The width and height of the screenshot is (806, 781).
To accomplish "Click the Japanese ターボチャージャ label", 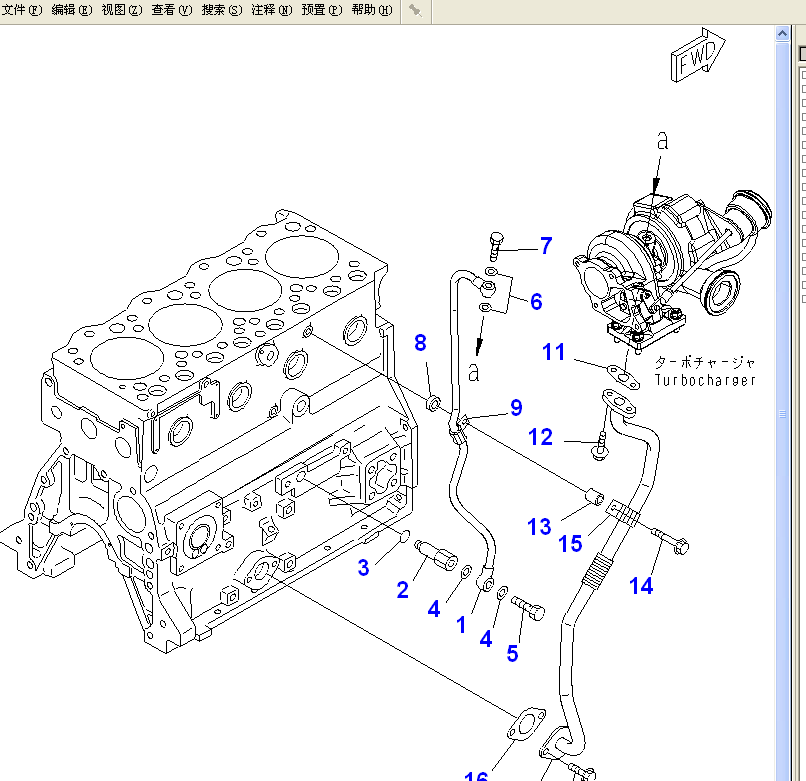I will point(705,362).
